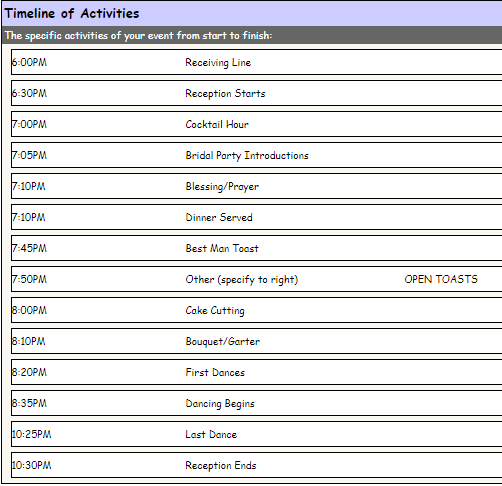502x486 pixels.
Task: Click the Last Dance activity entry
Action: [211, 434]
